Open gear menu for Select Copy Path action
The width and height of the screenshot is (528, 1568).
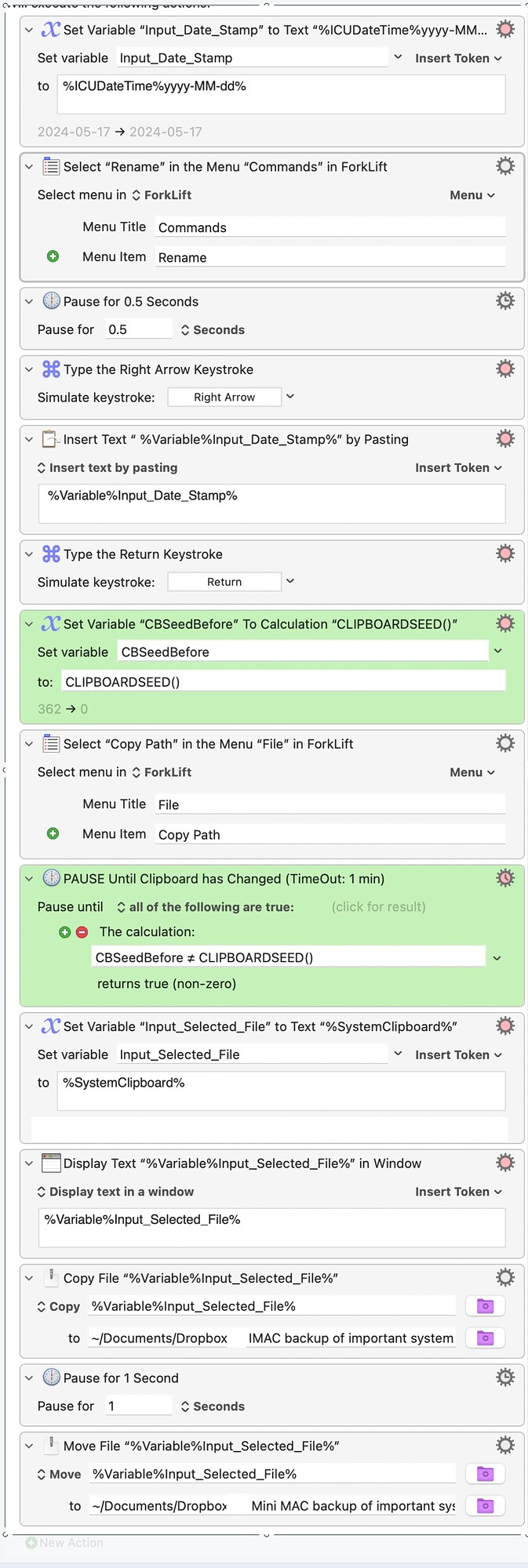[505, 743]
